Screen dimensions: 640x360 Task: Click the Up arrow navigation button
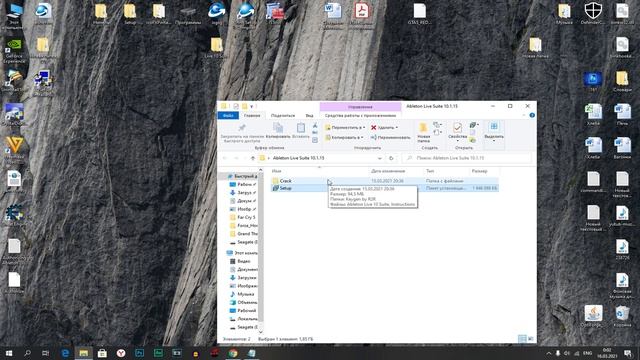(253, 158)
